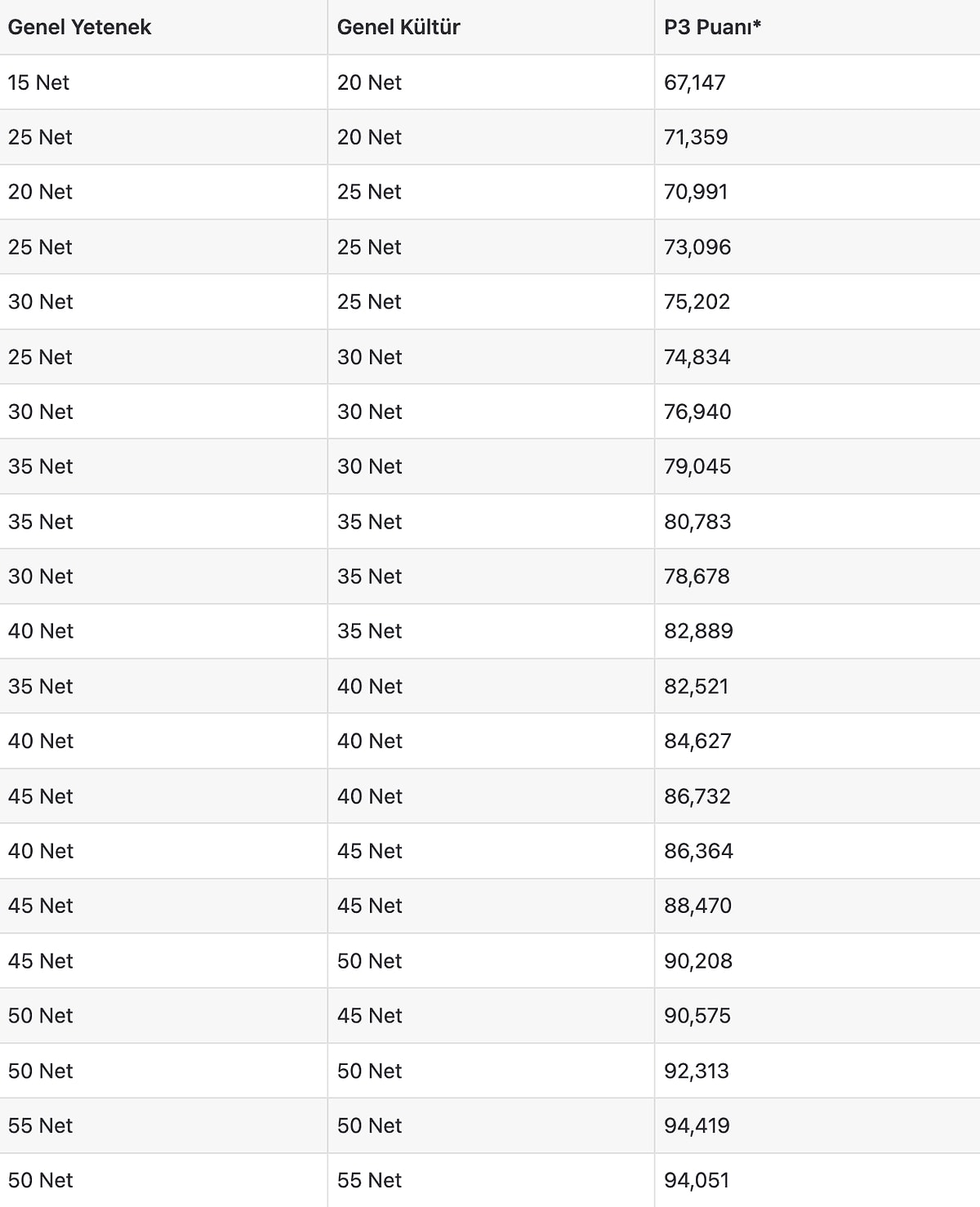
Task: Click the 55 Net Genel Kültür cell
Action: (x=369, y=1180)
